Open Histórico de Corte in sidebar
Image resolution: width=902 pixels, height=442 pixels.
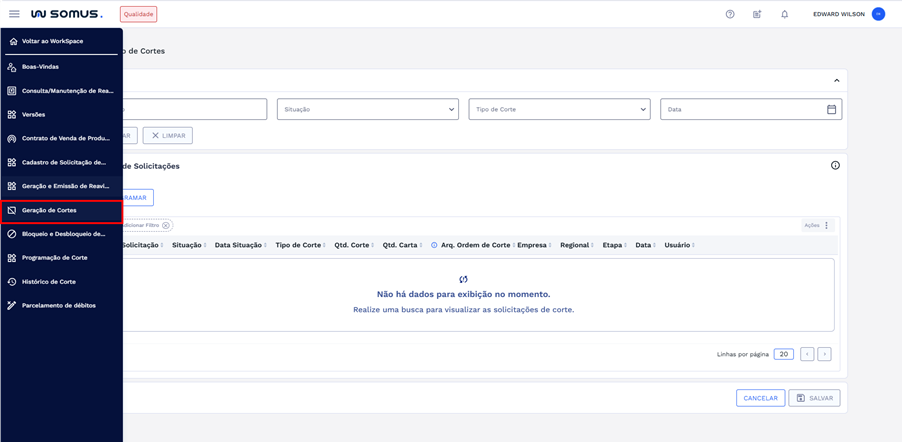coord(49,282)
